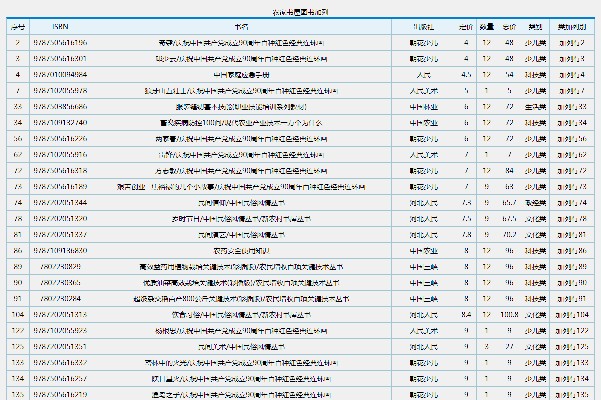Image resolution: width=601 pixels, height=400 pixels.
Task: Click the book title in row 125
Action: [241, 347]
